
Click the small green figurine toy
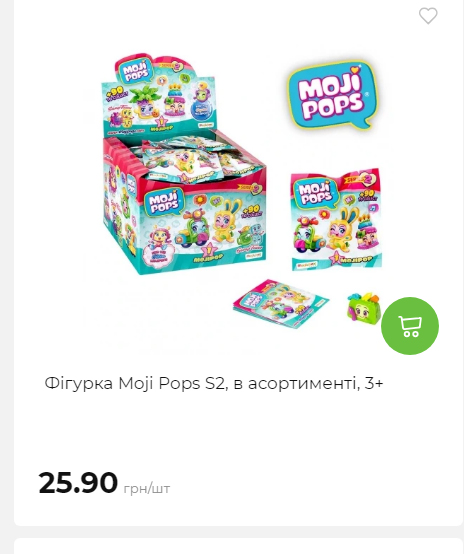(x=363, y=308)
